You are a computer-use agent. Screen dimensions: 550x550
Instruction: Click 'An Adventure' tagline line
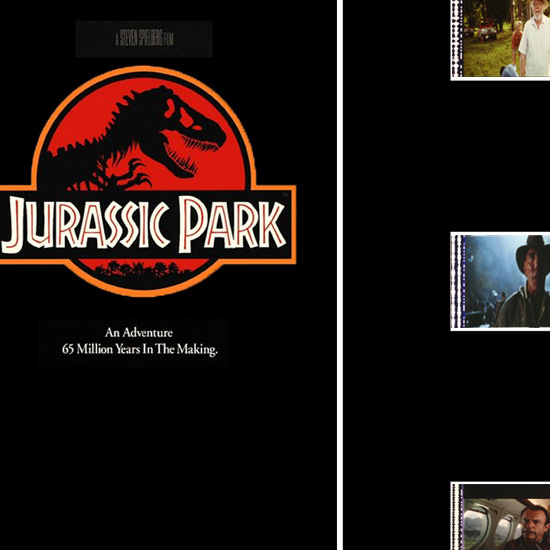(x=139, y=333)
